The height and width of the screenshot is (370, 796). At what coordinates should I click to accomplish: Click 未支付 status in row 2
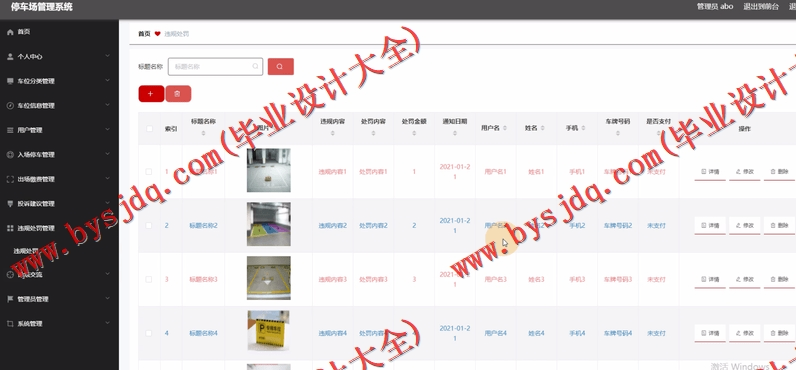click(x=656, y=225)
